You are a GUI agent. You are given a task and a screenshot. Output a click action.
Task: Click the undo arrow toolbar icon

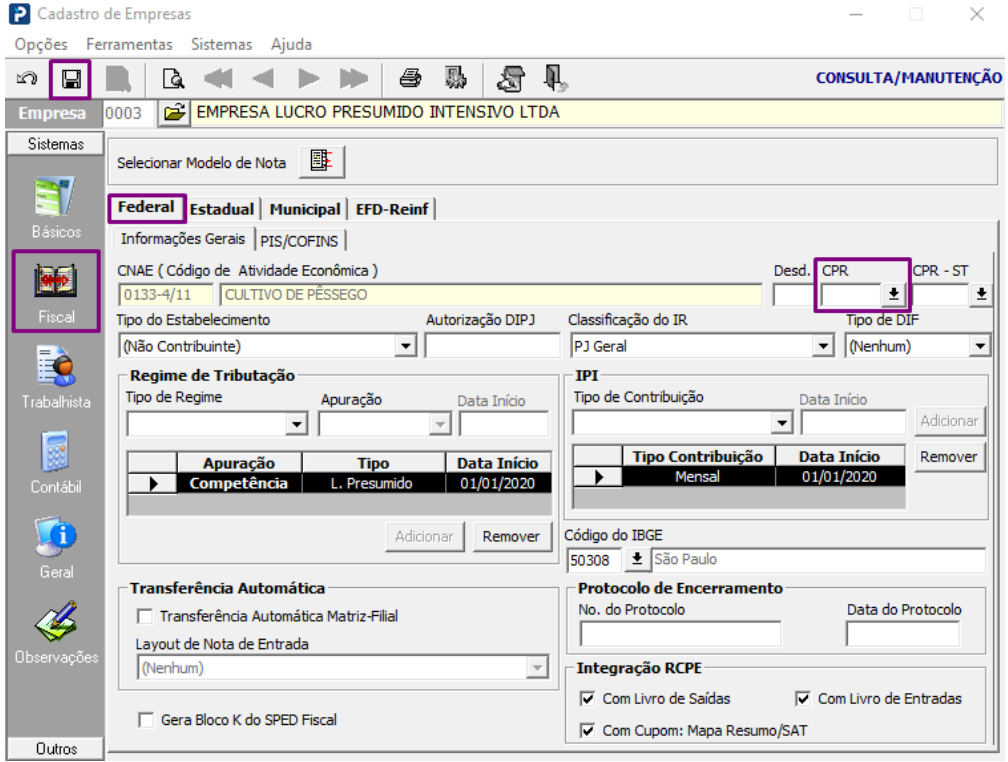click(28, 79)
